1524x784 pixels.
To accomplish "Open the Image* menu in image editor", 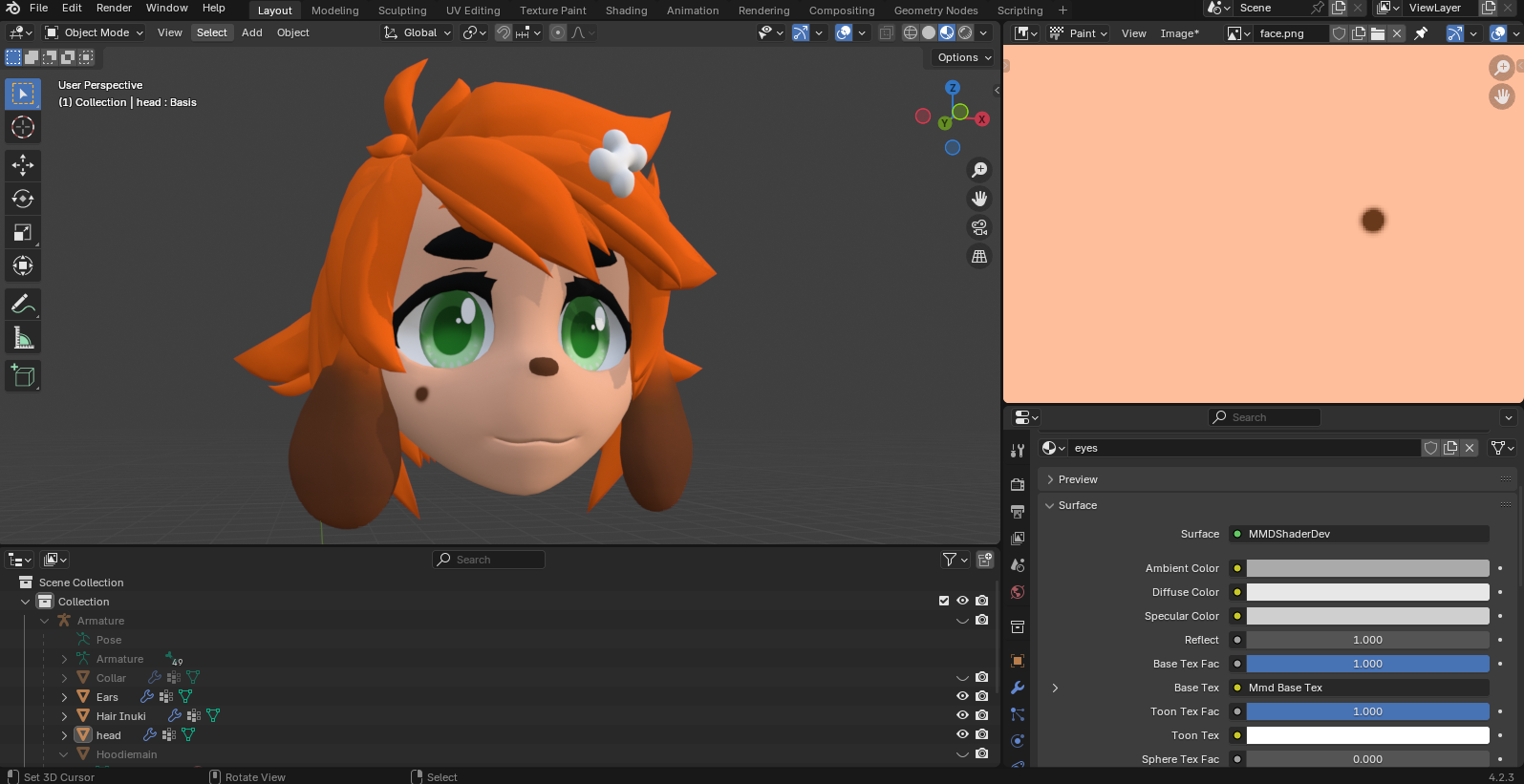I will click(x=1180, y=33).
